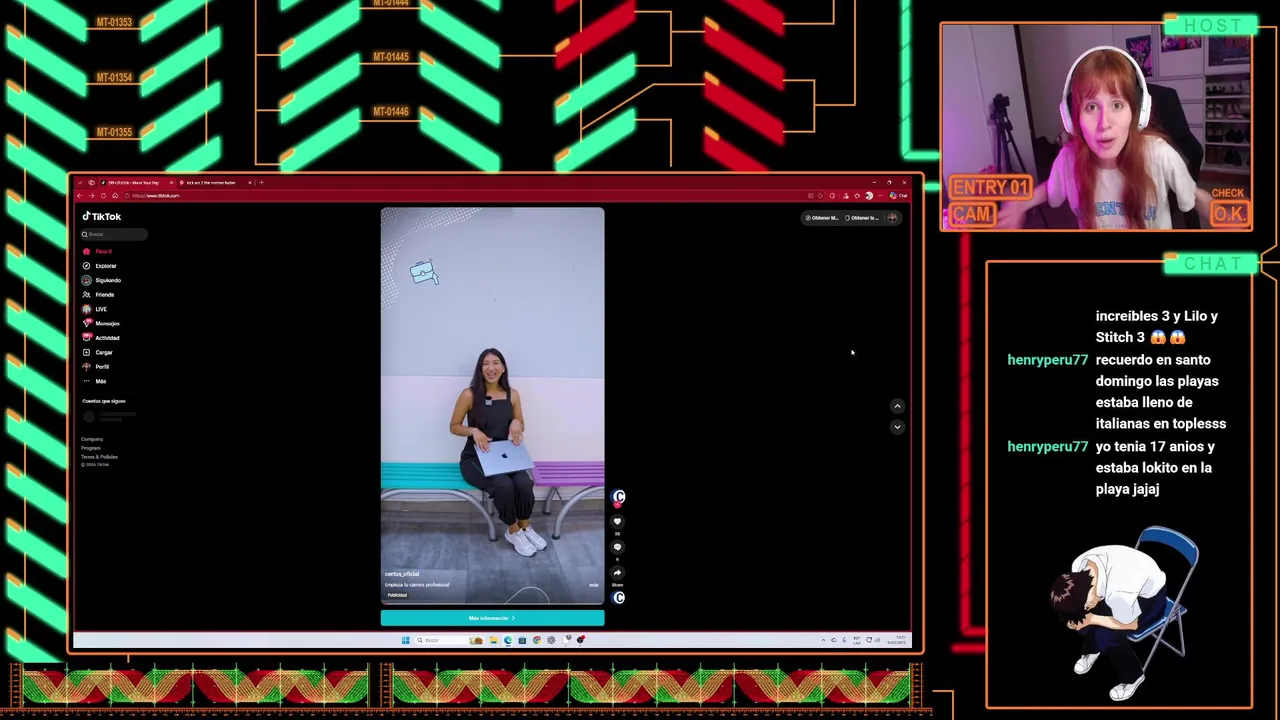Open the Company footer link

(x=92, y=439)
